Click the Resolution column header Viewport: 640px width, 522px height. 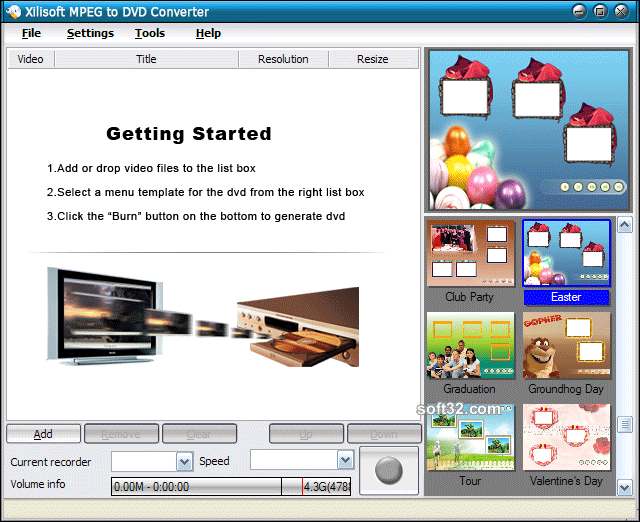pyautogui.click(x=283, y=59)
